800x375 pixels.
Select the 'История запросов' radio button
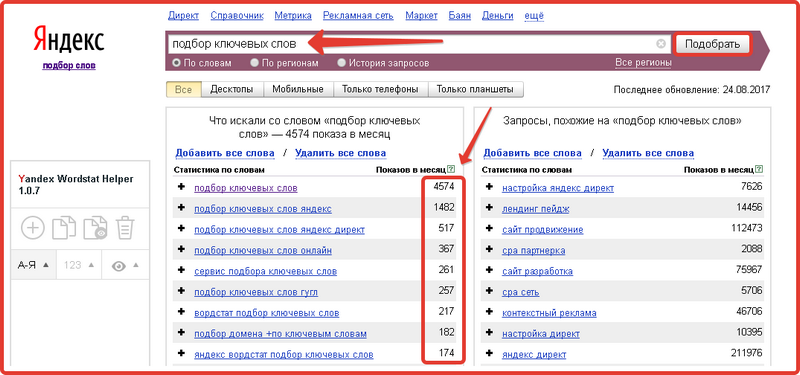coord(342,63)
